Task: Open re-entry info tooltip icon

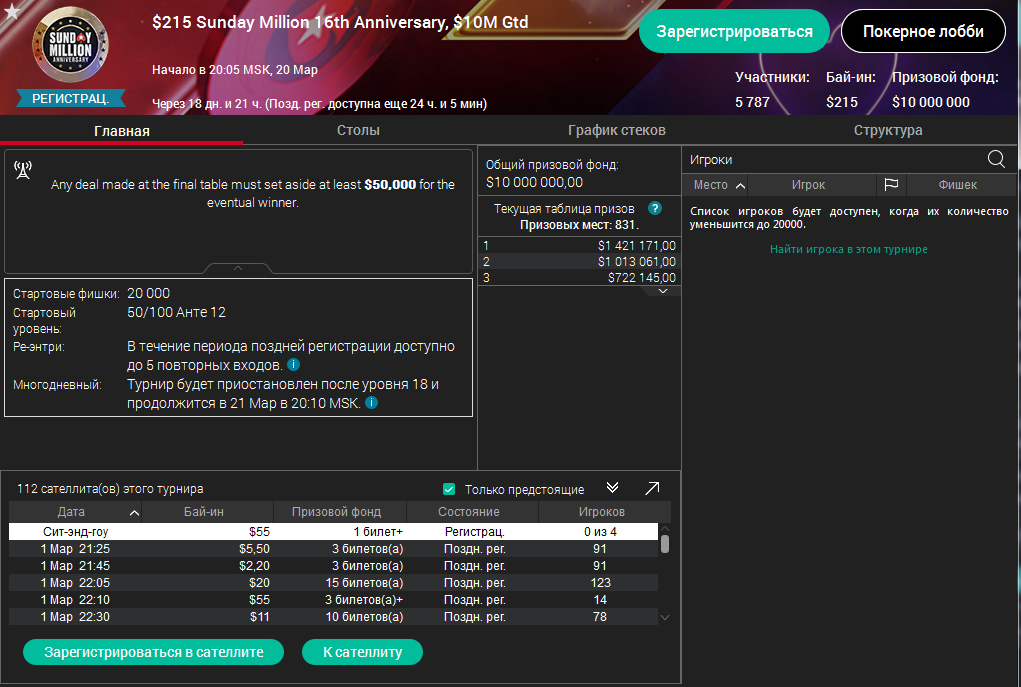Action: point(293,365)
